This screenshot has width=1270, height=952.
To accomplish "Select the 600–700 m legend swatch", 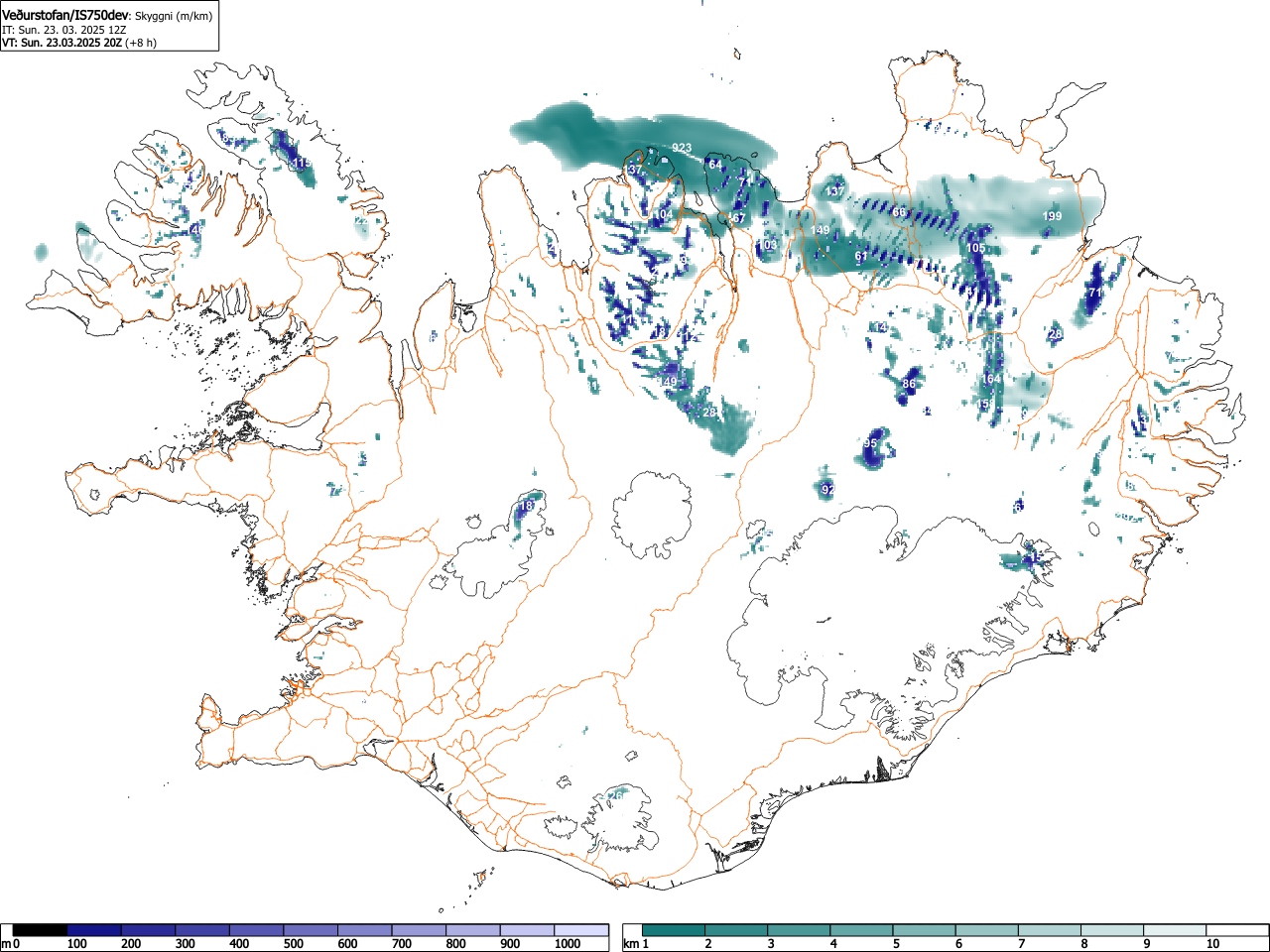I will point(365,930).
